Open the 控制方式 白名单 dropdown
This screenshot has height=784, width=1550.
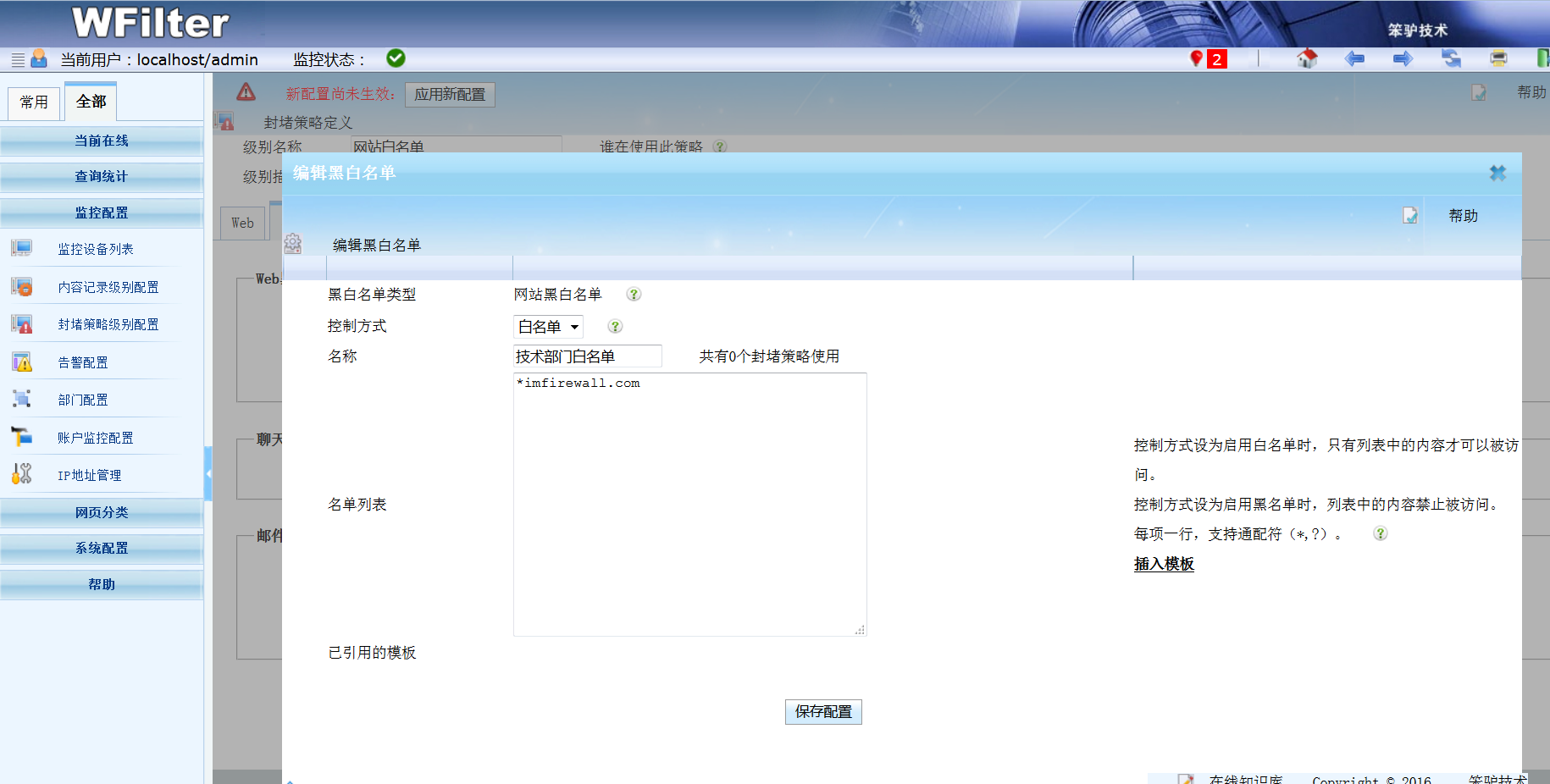(548, 327)
